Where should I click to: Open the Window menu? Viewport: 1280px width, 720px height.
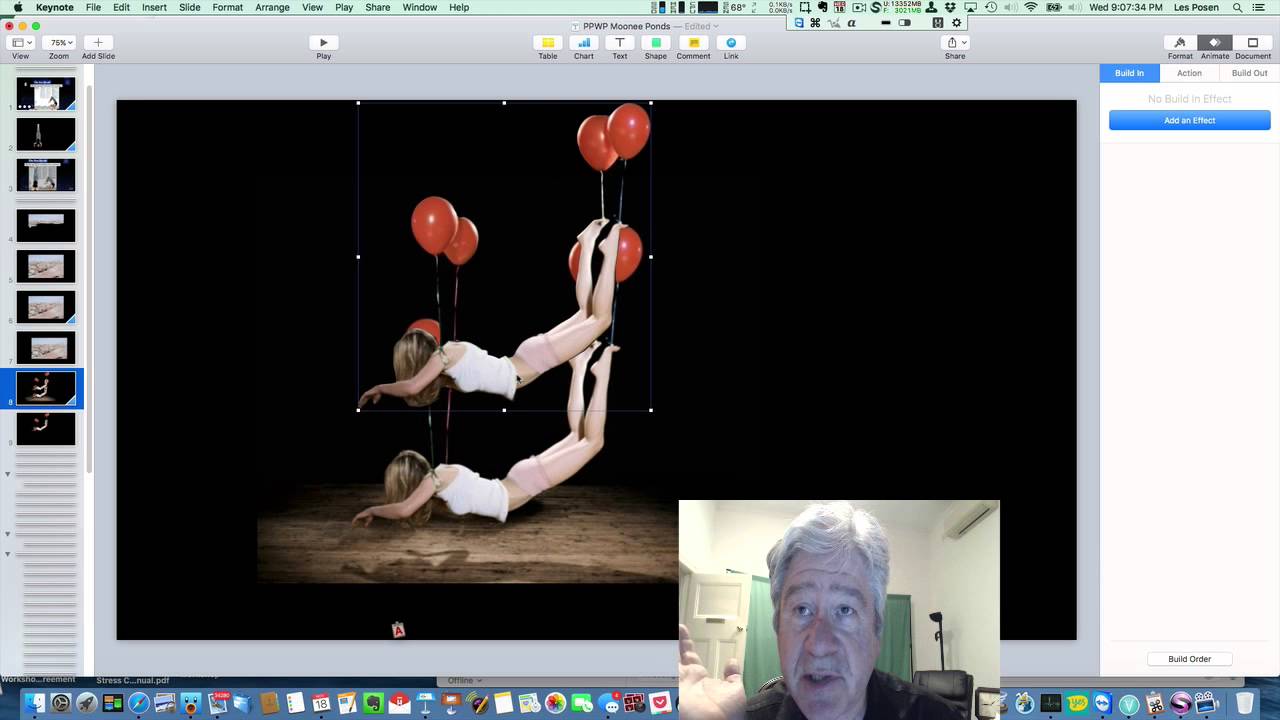coord(419,7)
